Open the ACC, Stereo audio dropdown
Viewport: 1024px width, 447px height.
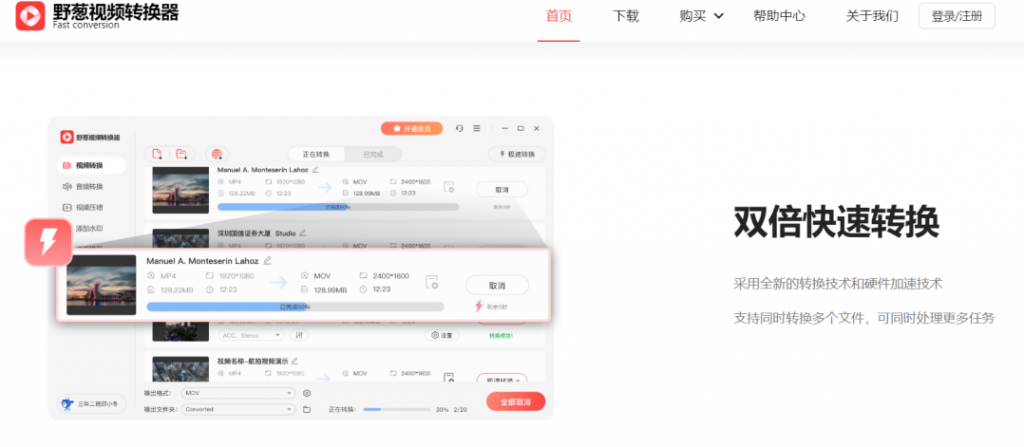251,335
